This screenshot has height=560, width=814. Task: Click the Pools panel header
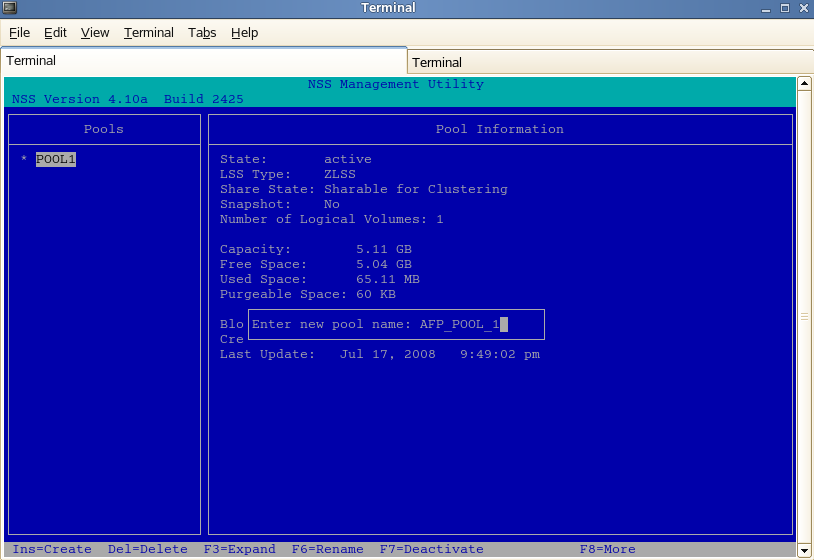(104, 129)
